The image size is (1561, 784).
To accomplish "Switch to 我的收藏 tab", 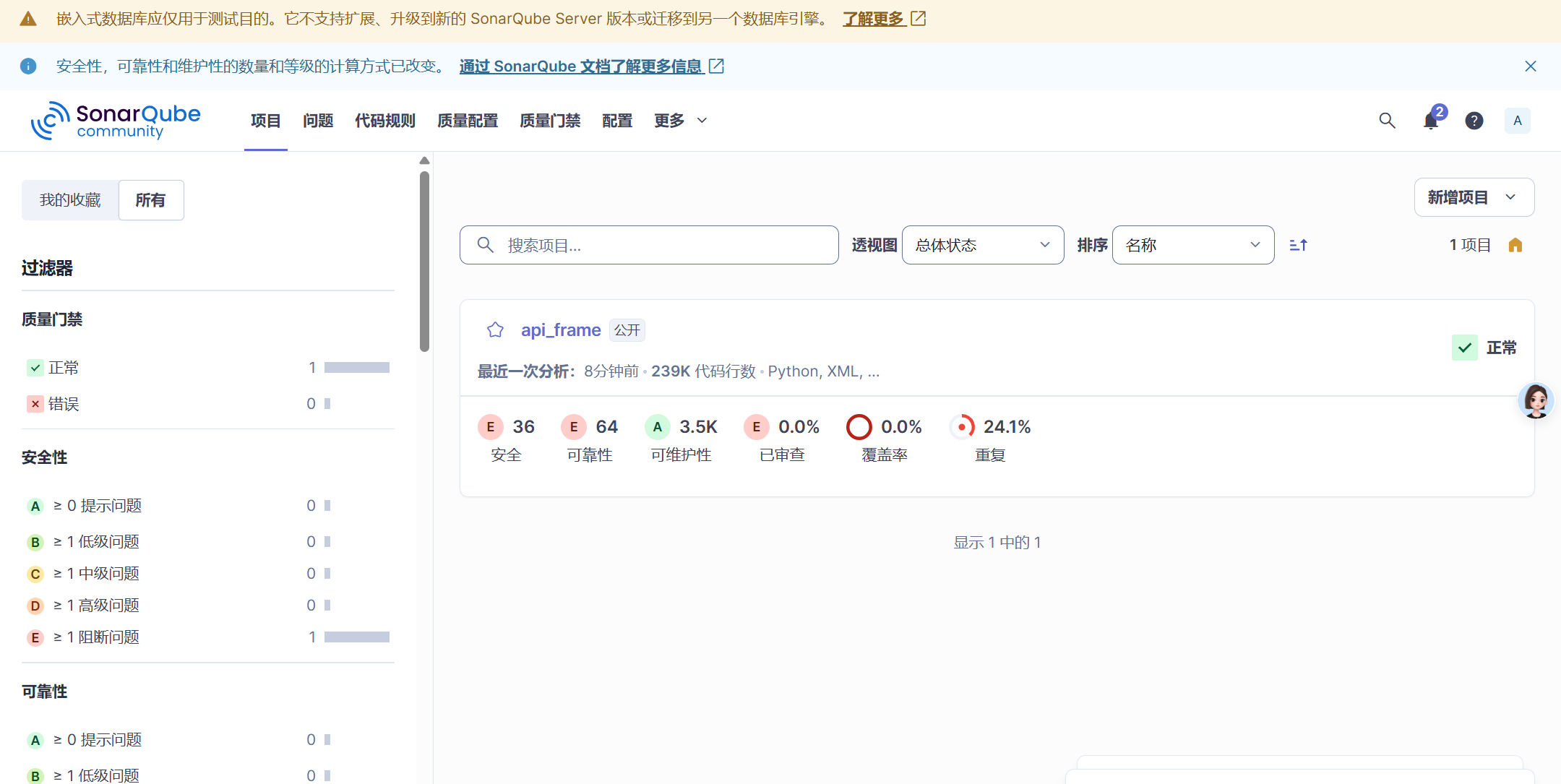I will click(x=70, y=200).
